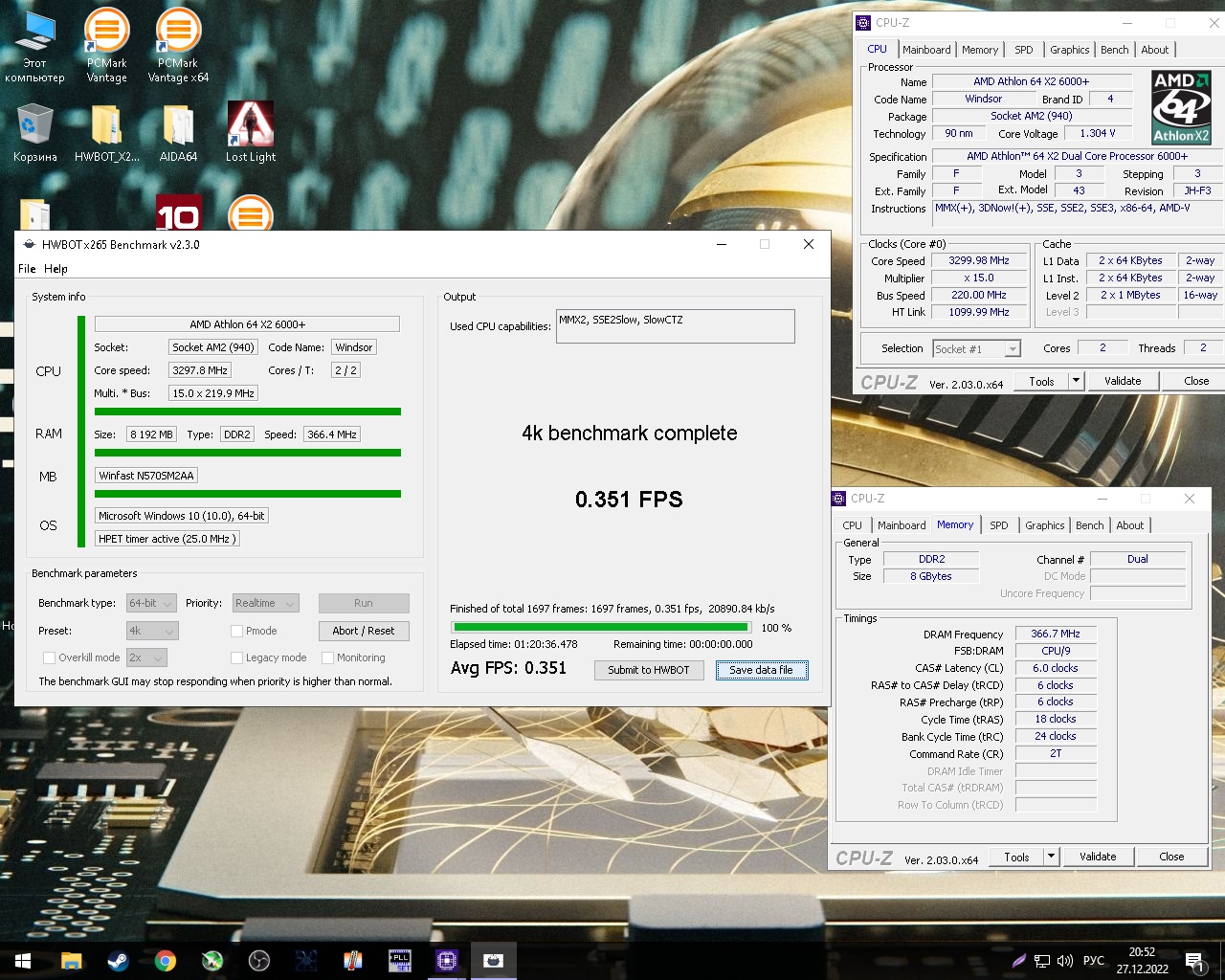Switch to Bench tab in the CPU-Z CPU window
Image resolution: width=1225 pixels, height=980 pixels.
[1114, 50]
